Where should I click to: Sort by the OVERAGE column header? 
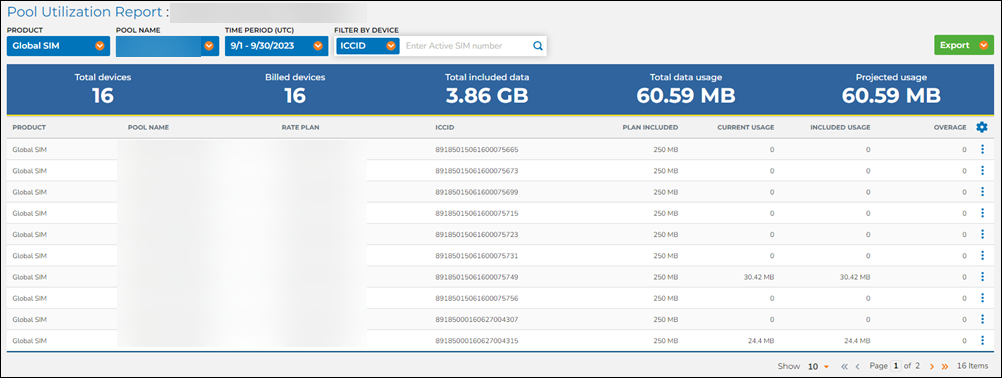click(x=950, y=127)
